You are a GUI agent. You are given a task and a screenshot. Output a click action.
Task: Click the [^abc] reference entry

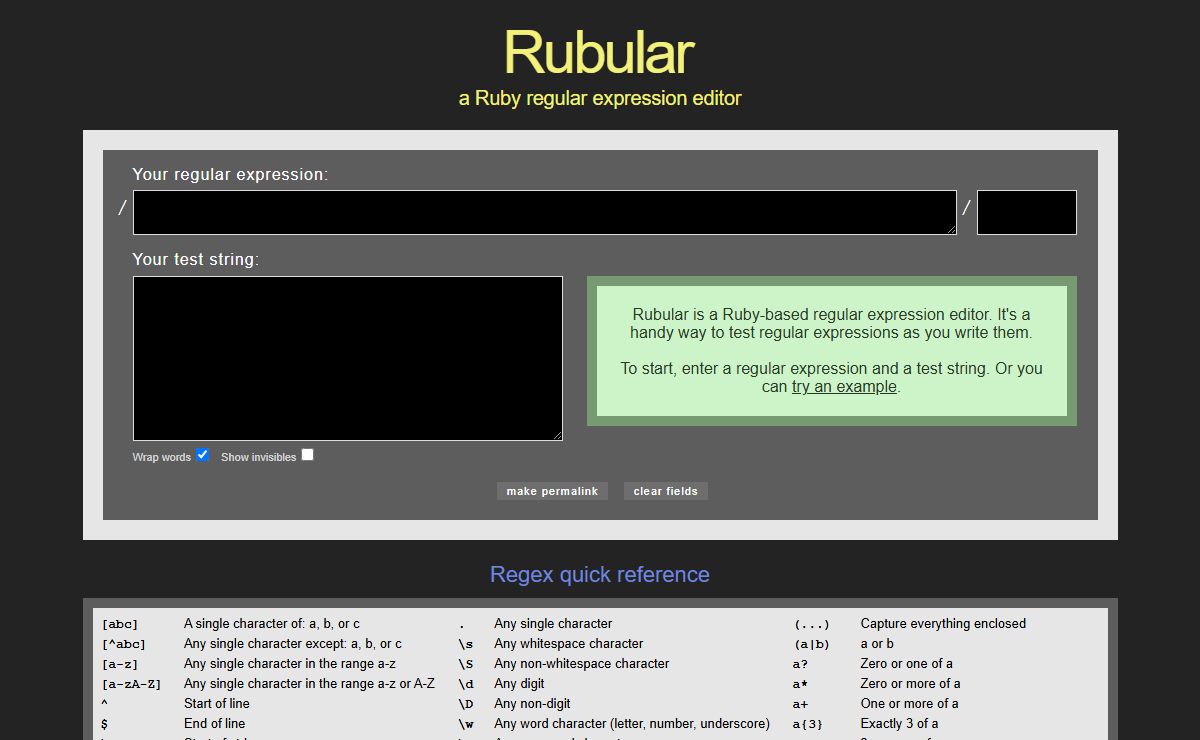124,644
